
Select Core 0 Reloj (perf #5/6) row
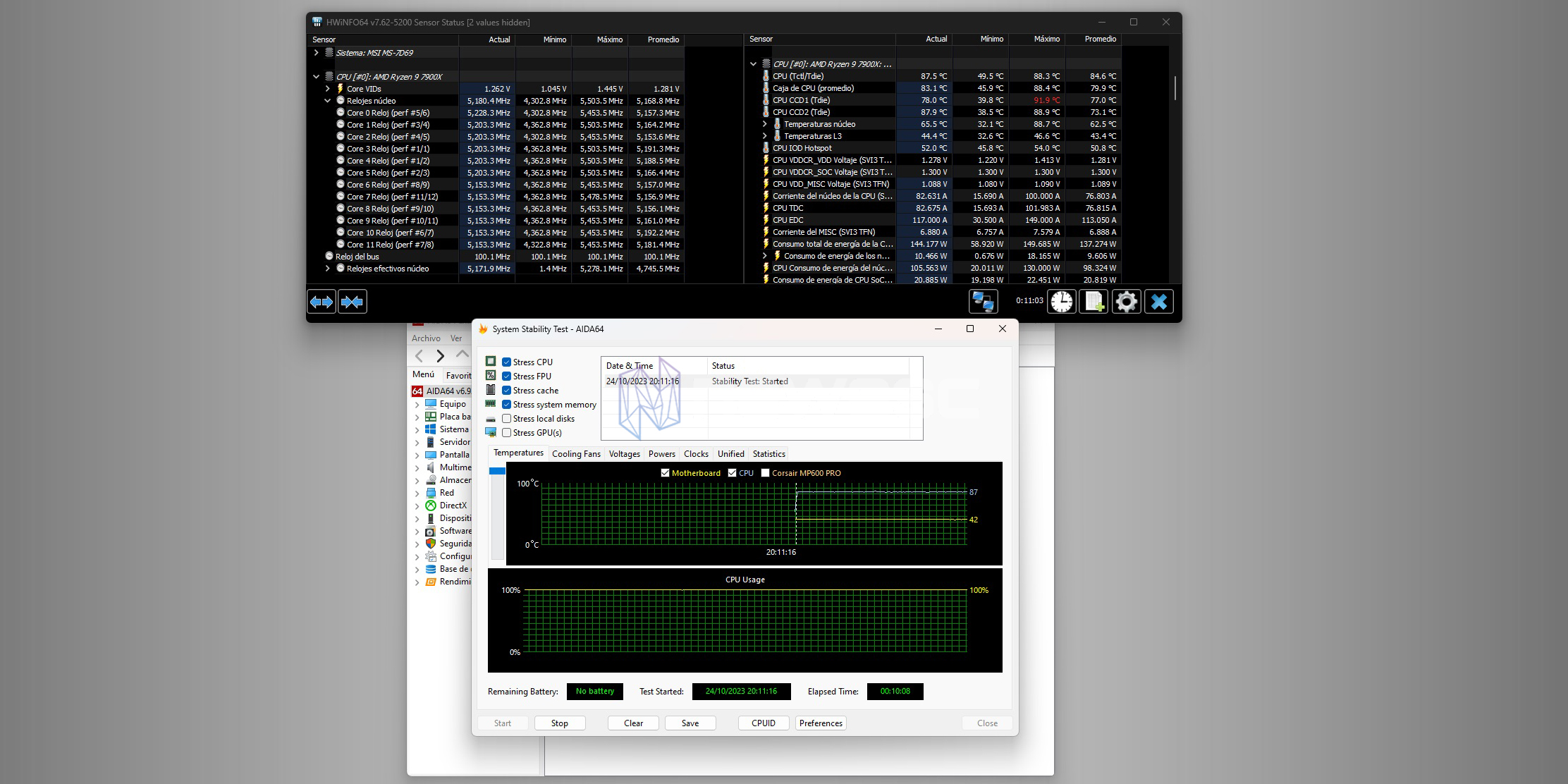(500, 113)
